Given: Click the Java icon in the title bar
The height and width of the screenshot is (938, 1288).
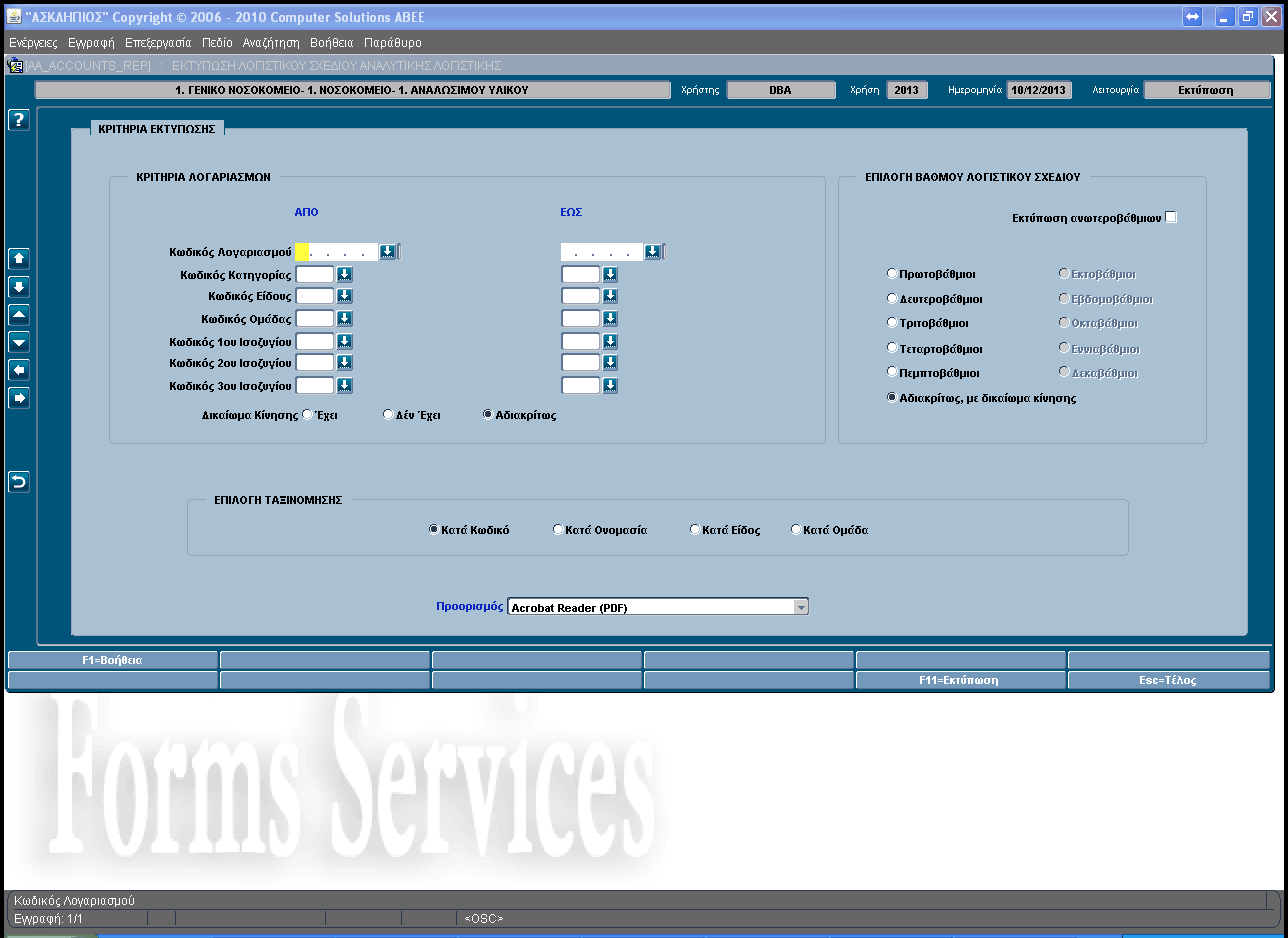Looking at the screenshot, I should click(14, 16).
